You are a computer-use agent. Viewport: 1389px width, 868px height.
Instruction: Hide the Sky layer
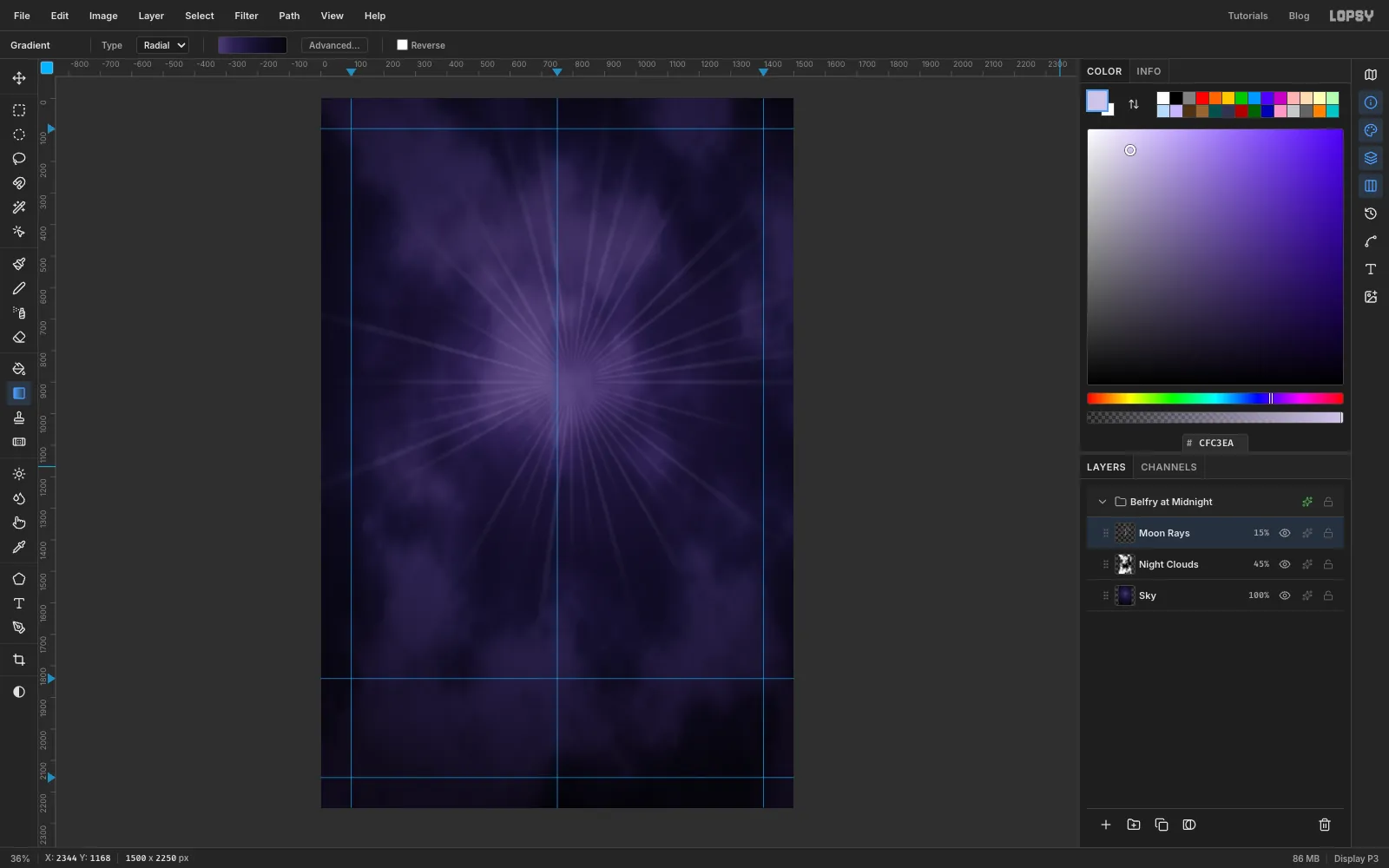(1285, 595)
